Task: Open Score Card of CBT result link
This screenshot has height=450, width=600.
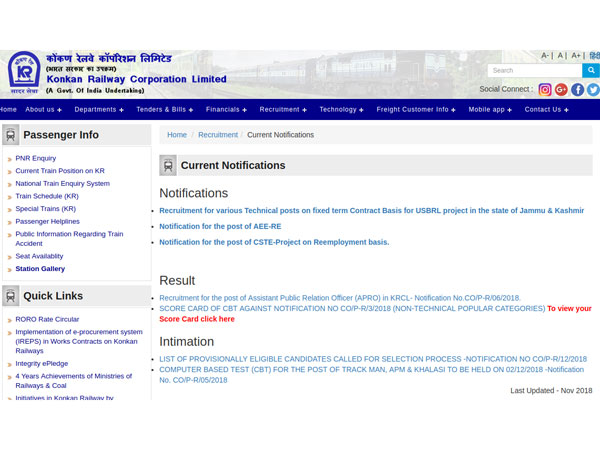Action: pos(352,308)
